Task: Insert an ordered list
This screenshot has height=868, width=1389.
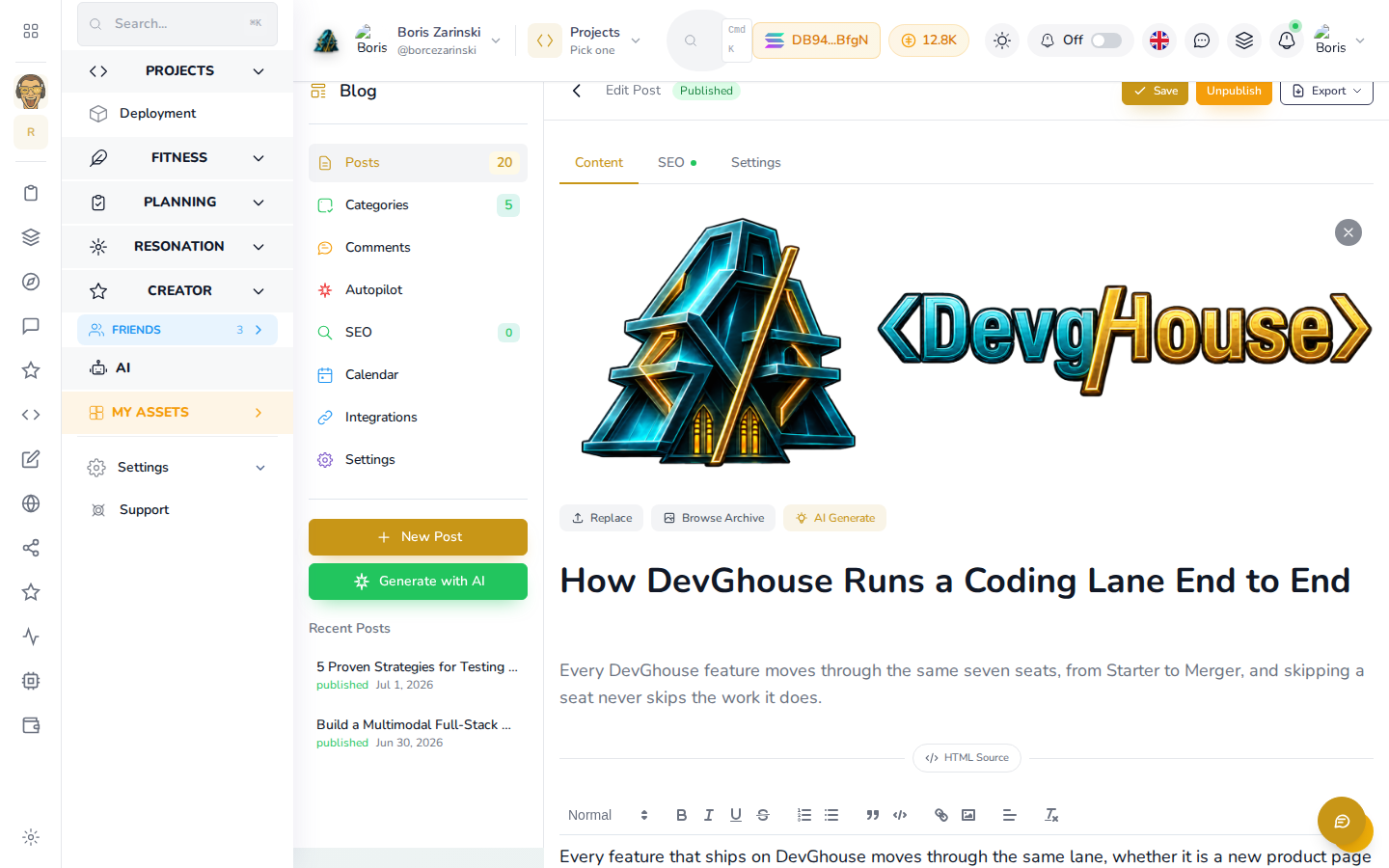Action: [x=804, y=815]
